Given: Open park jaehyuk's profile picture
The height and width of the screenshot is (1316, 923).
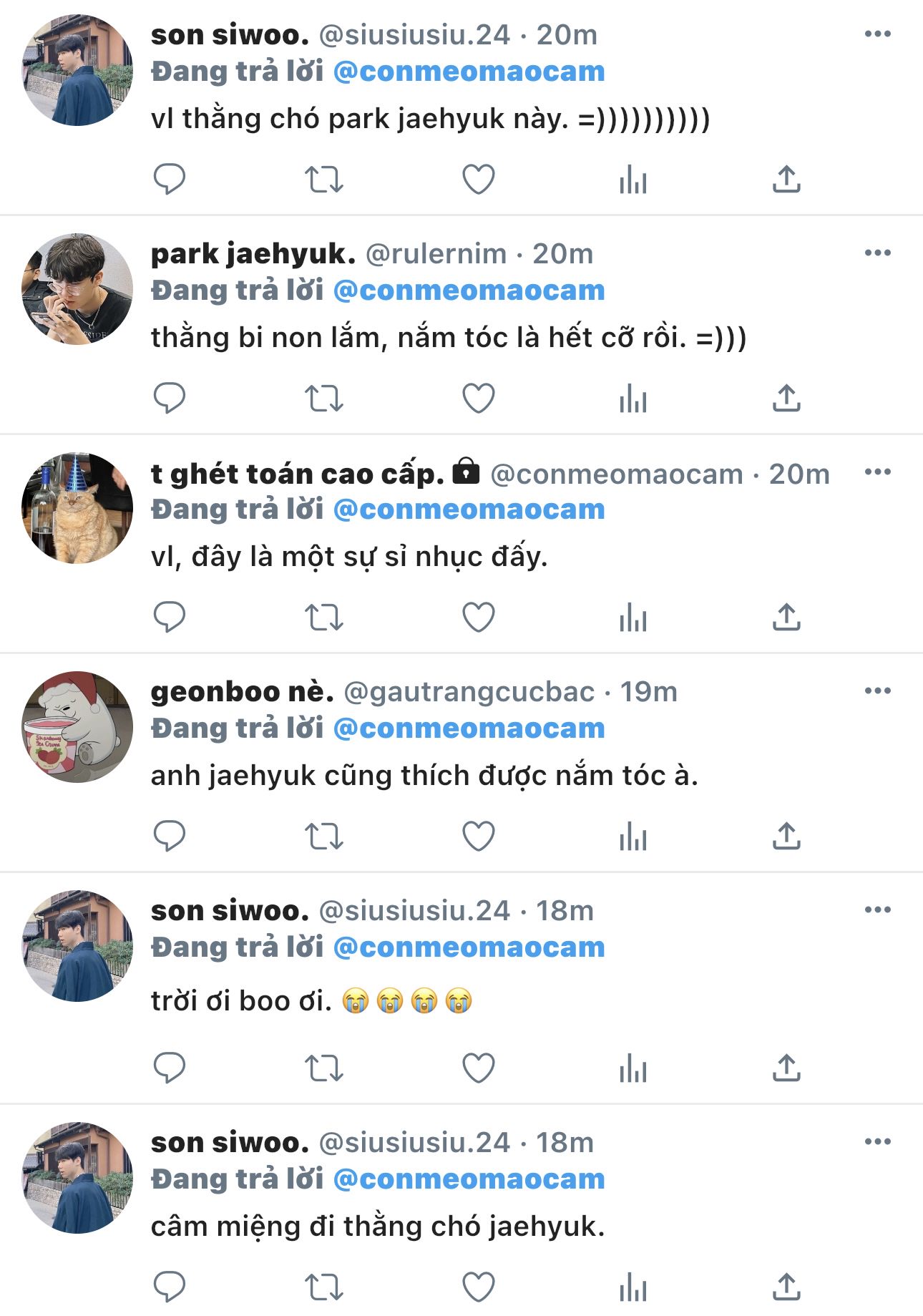Looking at the screenshot, I should pos(77,289).
